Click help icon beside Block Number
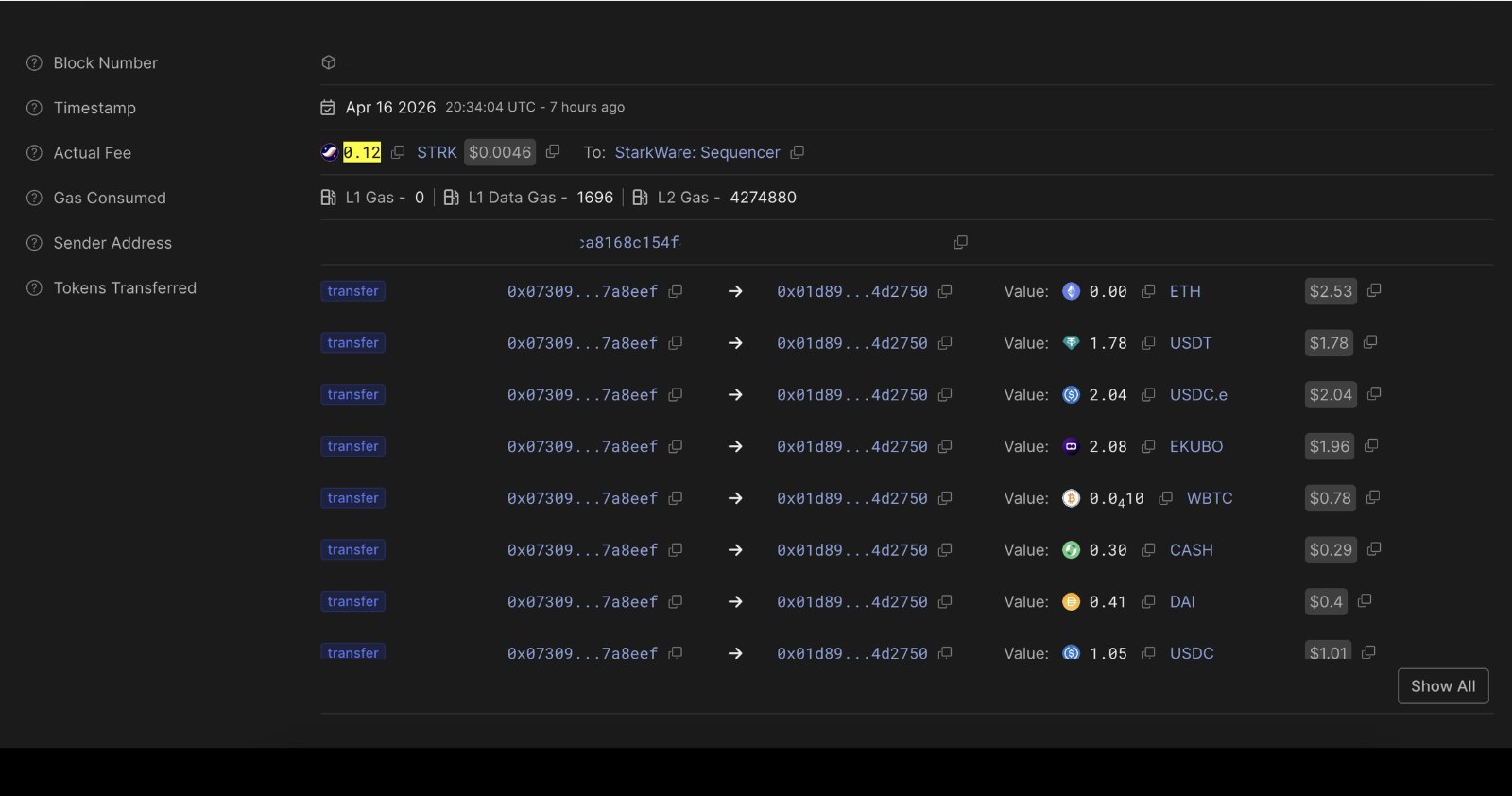Viewport: 1512px width, 796px height. [34, 63]
